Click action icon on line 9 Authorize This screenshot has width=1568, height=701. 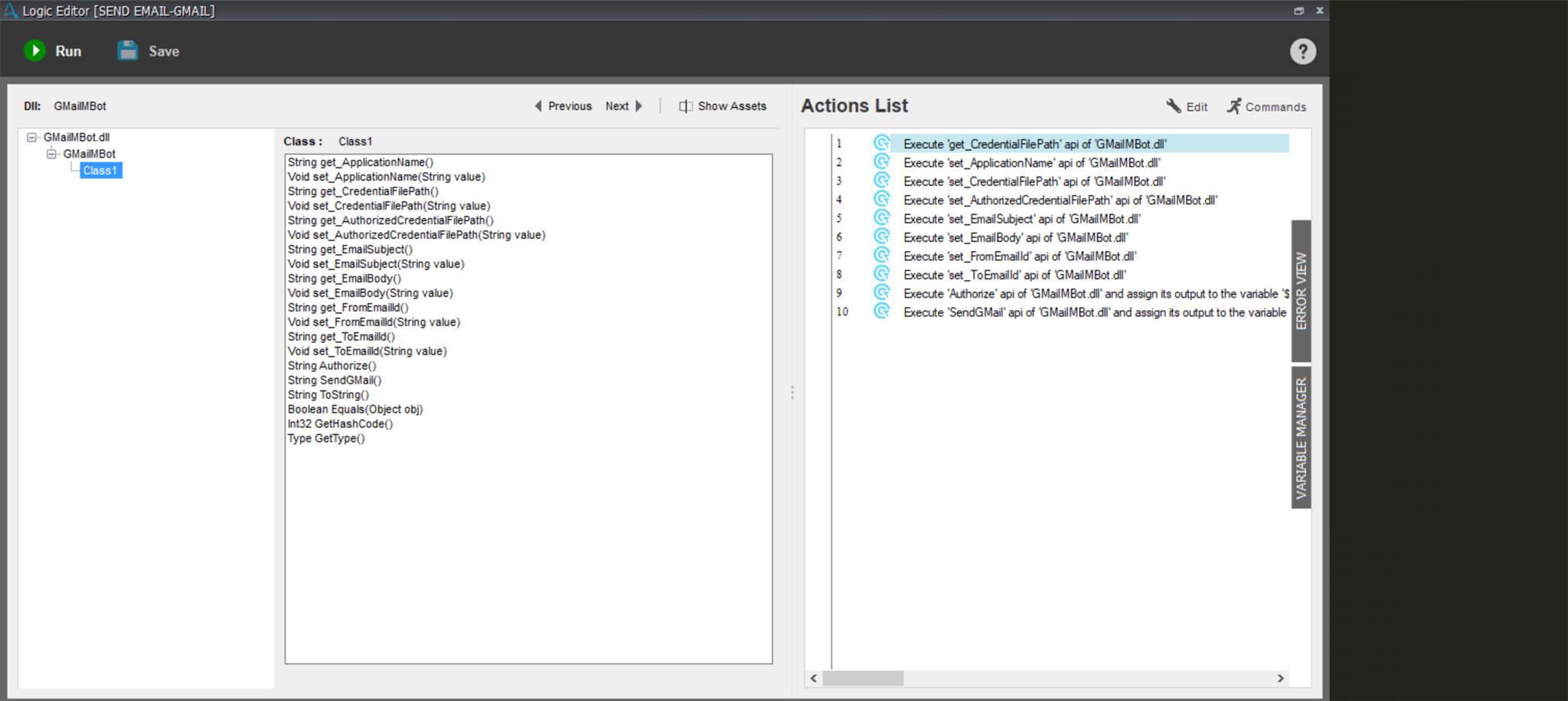881,293
